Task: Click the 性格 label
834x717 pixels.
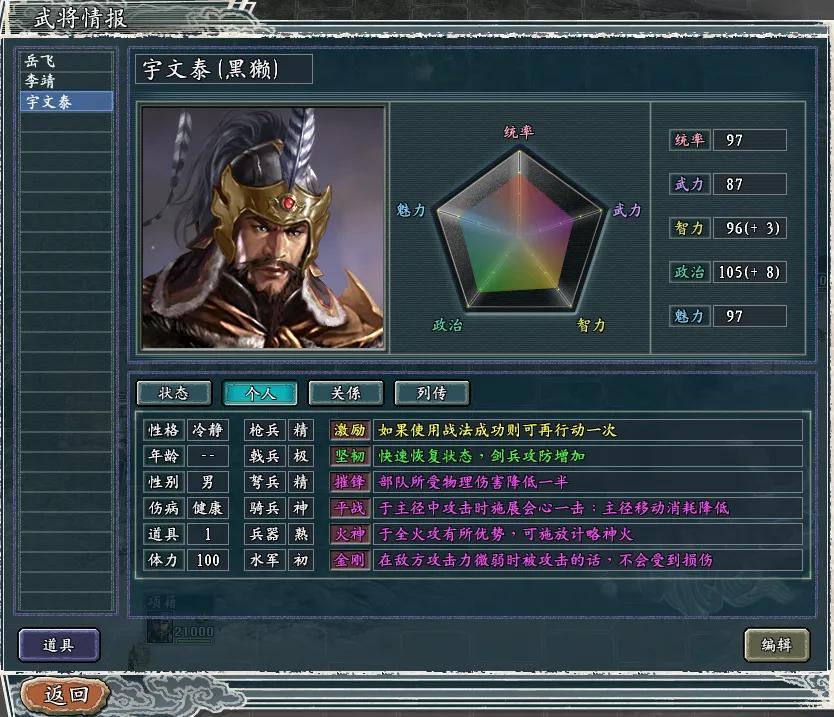Action: pyautogui.click(x=164, y=430)
